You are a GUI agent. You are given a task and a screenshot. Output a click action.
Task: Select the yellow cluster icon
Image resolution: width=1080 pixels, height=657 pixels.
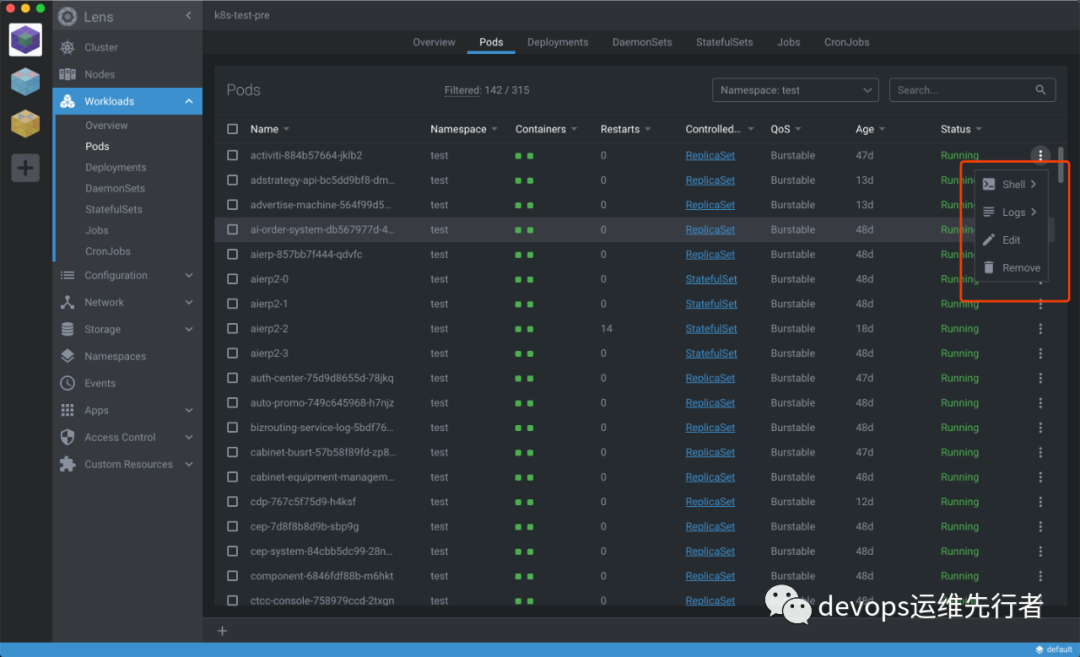click(x=26, y=124)
